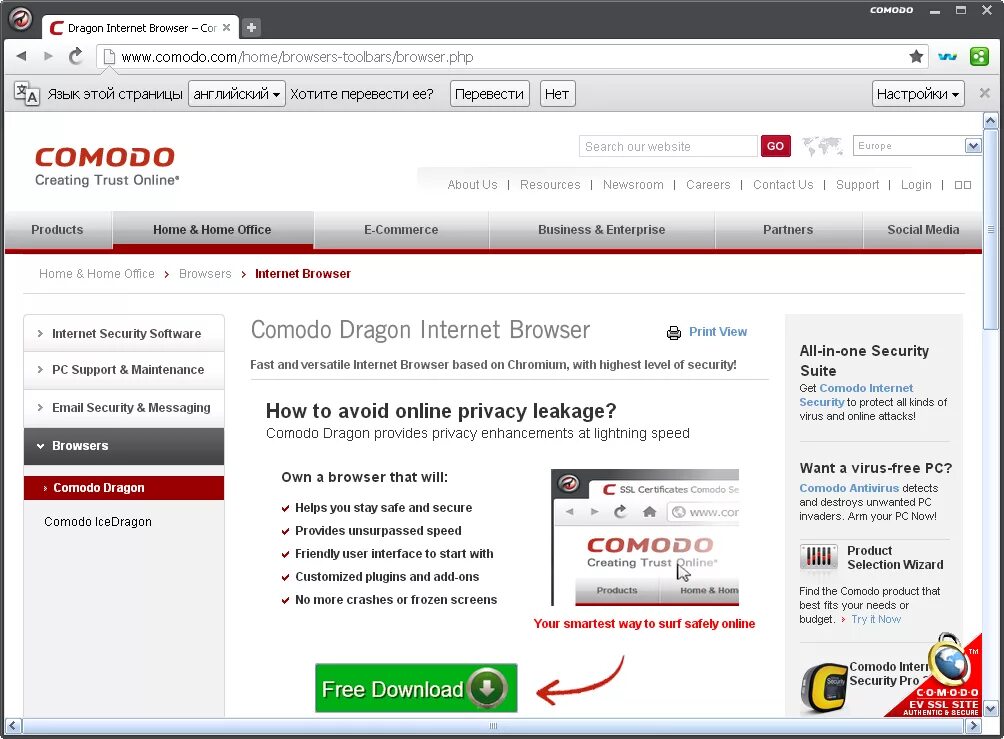Open the E-Commerce navigation tab
Screen dimensions: 1004x739
pyautogui.click(x=401, y=229)
